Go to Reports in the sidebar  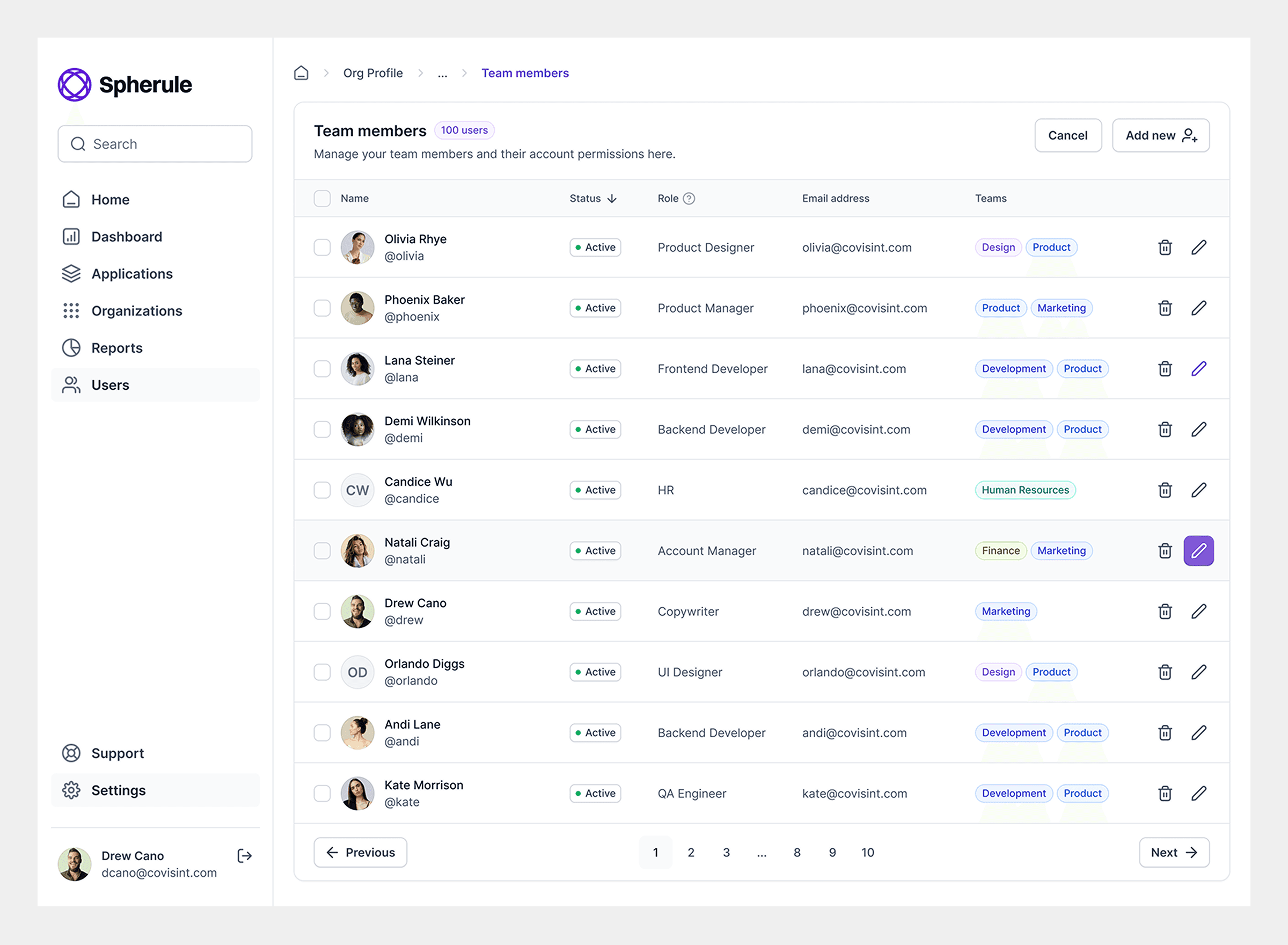click(x=116, y=348)
